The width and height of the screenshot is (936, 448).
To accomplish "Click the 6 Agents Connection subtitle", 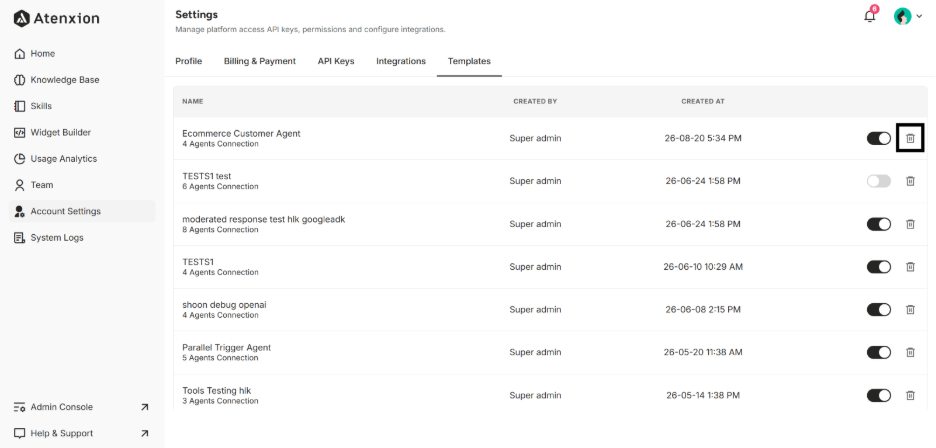I will (x=220, y=186).
